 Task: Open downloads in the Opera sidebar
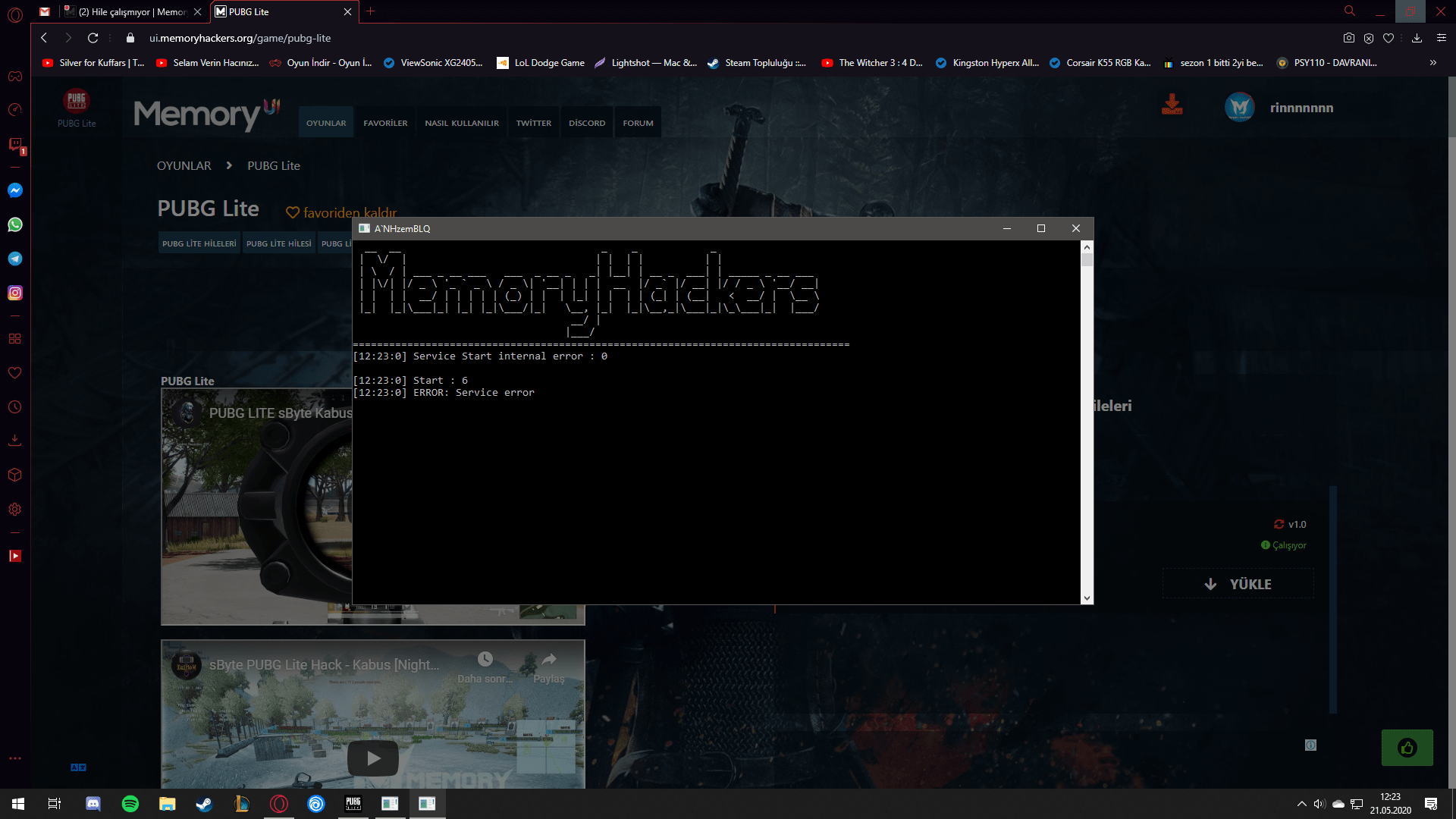coord(15,441)
